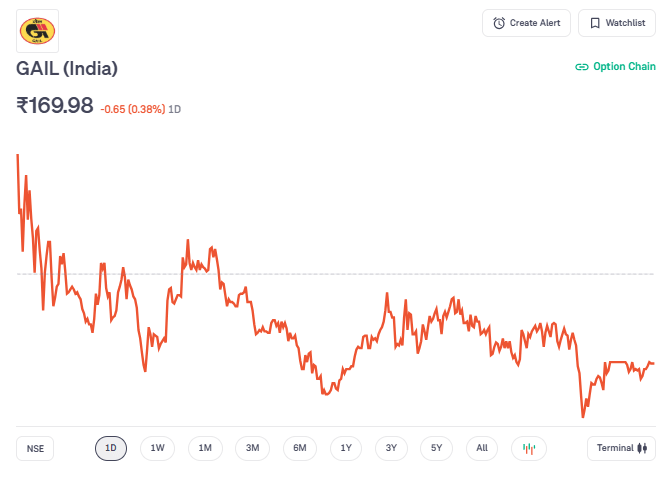Show the 1M price chart
Screen dimensions: 672x478
point(205,448)
